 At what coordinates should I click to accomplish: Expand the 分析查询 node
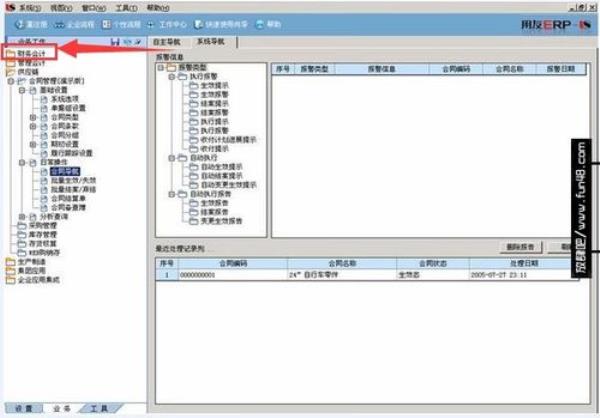coord(22,217)
